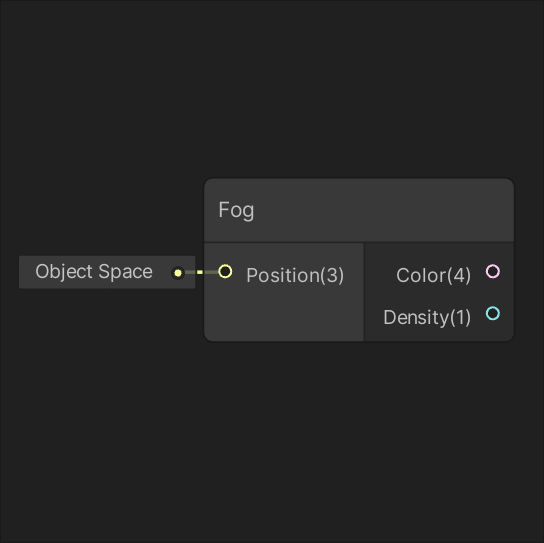Open the Object Space dropdown
This screenshot has height=543, width=544.
[107, 272]
